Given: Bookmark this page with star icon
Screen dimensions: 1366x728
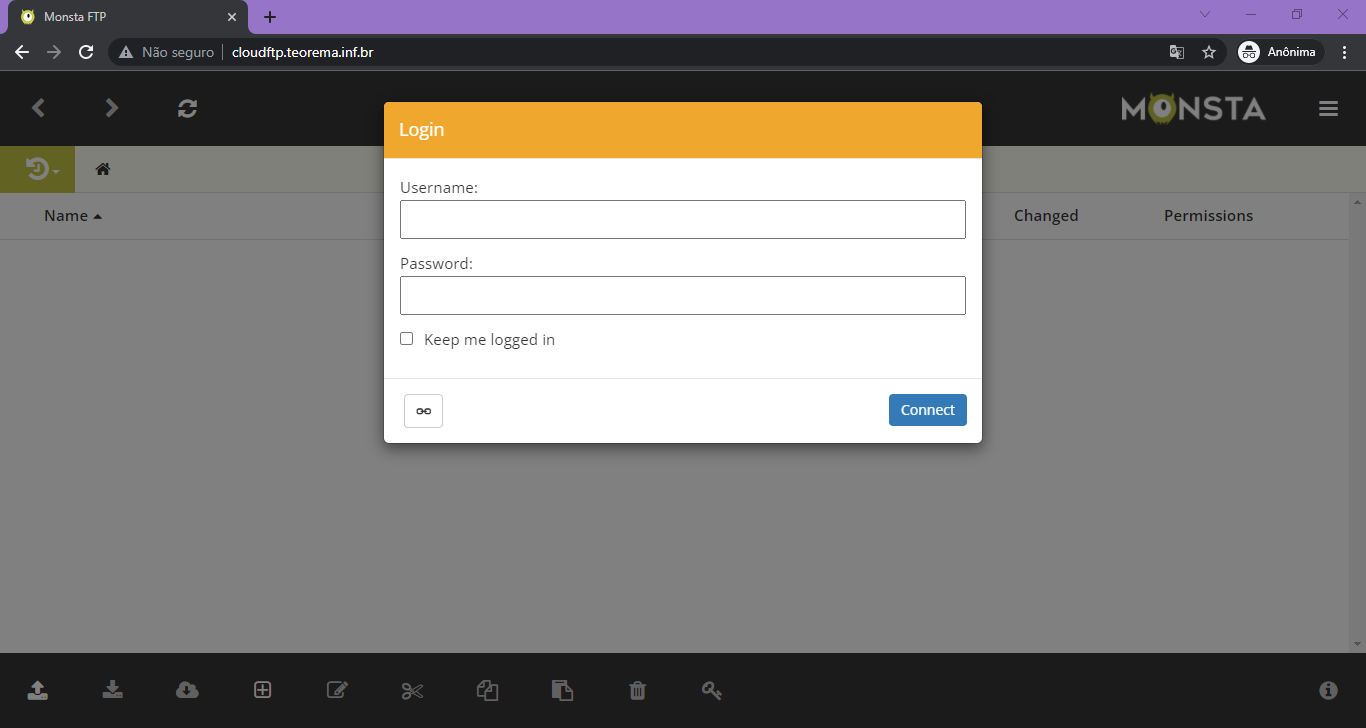Looking at the screenshot, I should pos(1209,52).
